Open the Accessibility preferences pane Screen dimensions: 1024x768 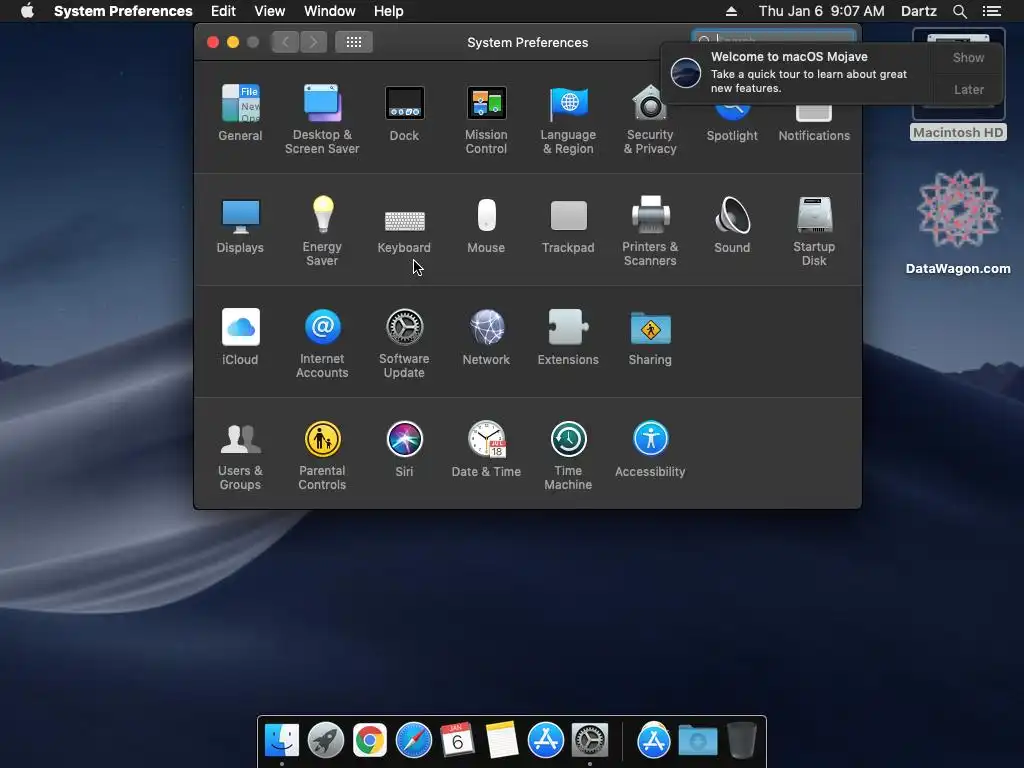(650, 449)
